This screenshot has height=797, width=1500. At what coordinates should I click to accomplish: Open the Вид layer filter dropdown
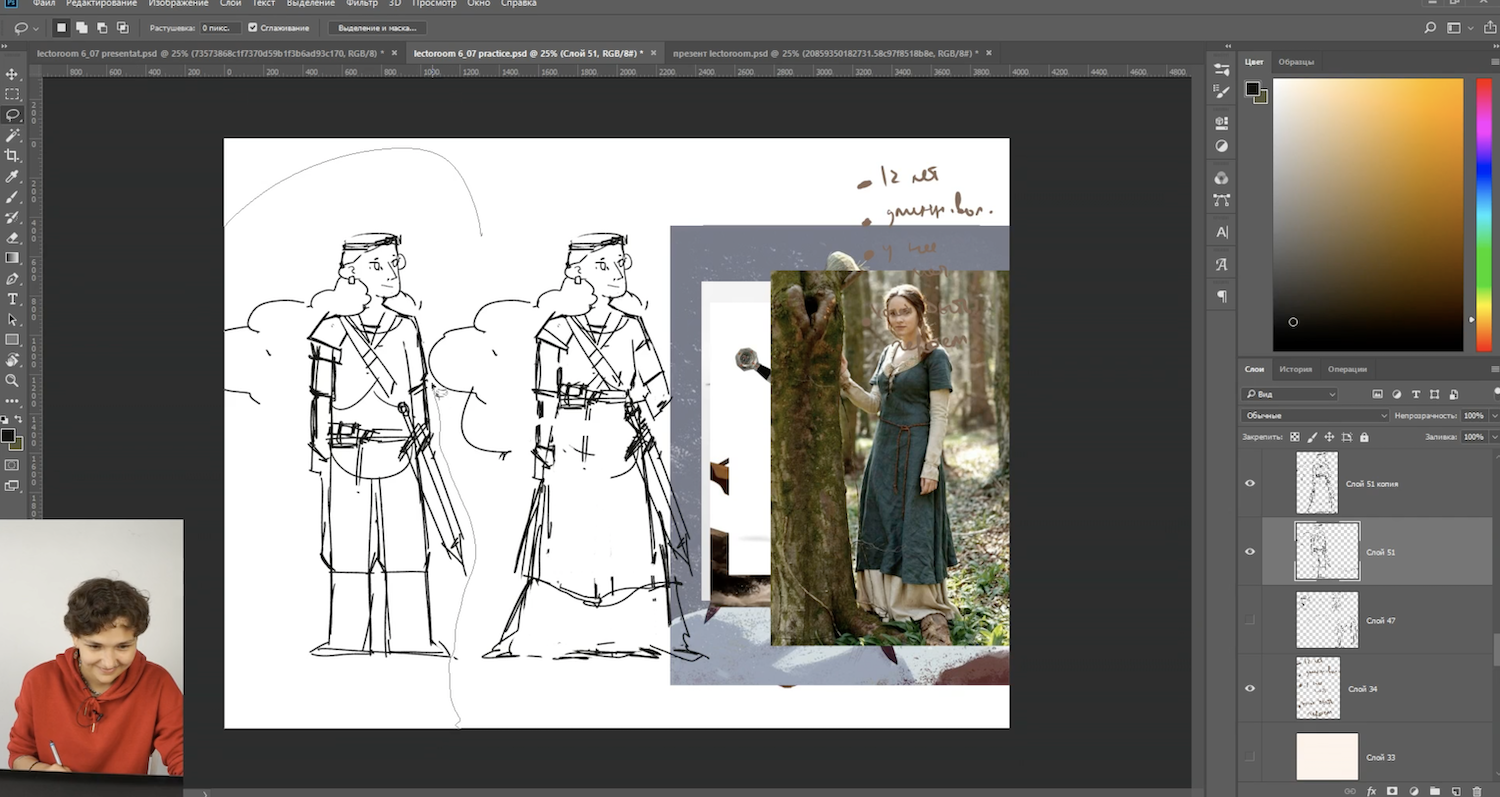(1289, 394)
